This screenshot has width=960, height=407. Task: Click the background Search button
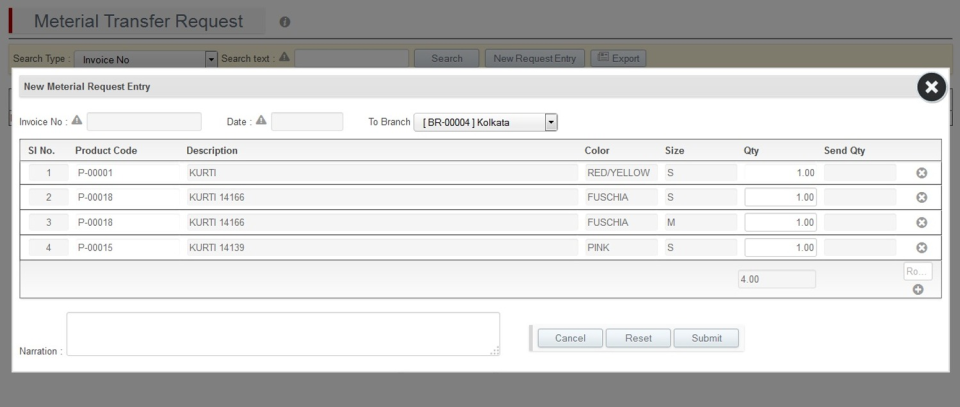point(446,58)
